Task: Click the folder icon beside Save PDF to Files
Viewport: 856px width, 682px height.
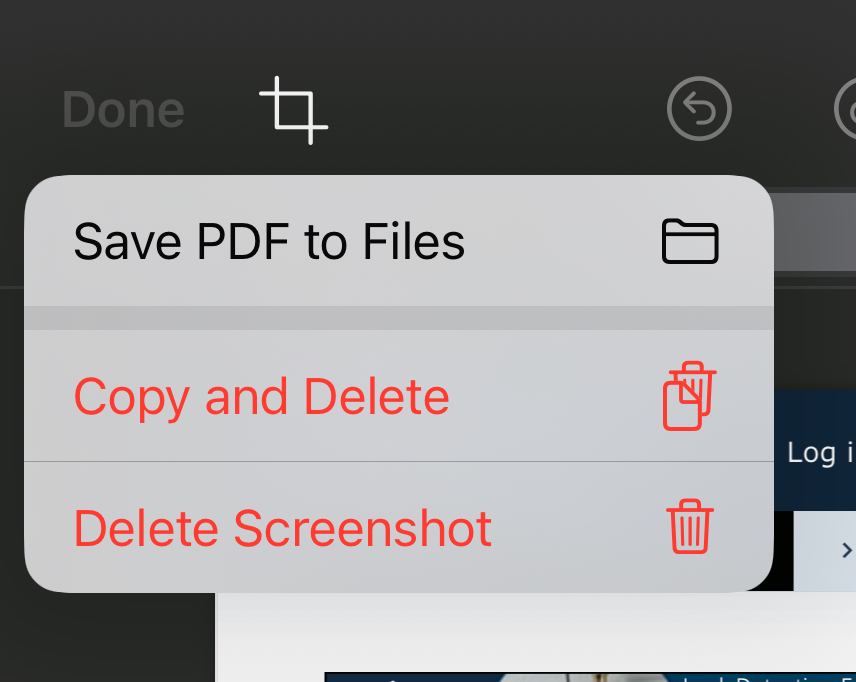Action: (690, 241)
